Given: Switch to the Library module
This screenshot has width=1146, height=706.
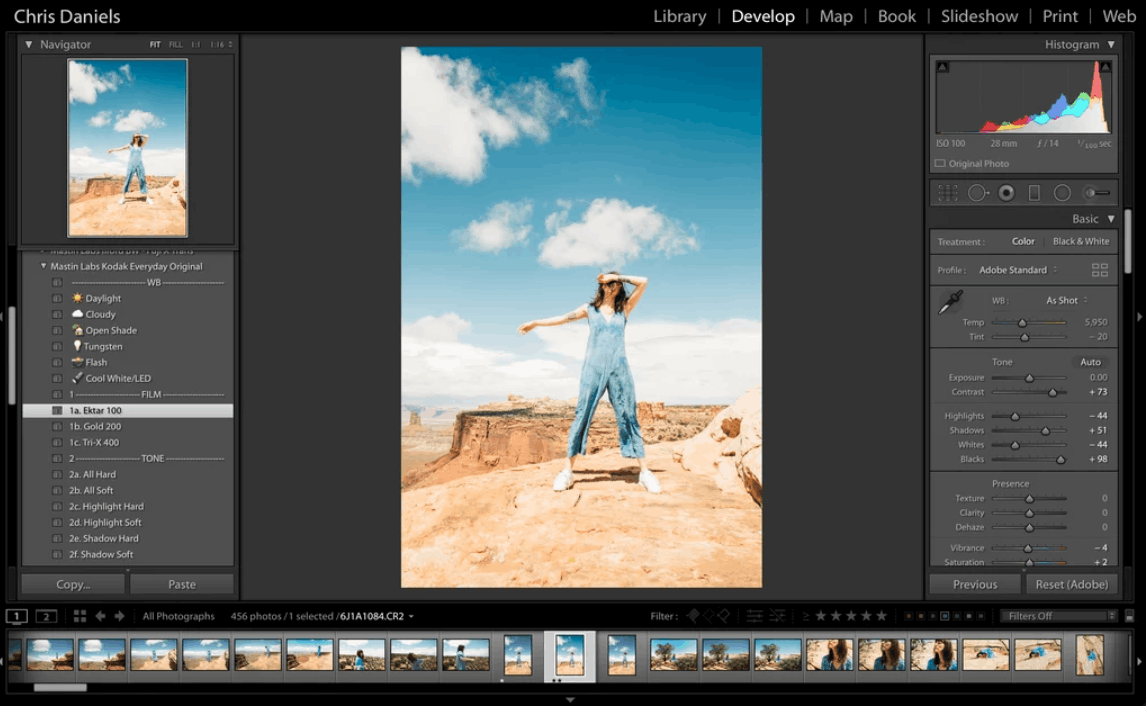Looking at the screenshot, I should coord(680,16).
